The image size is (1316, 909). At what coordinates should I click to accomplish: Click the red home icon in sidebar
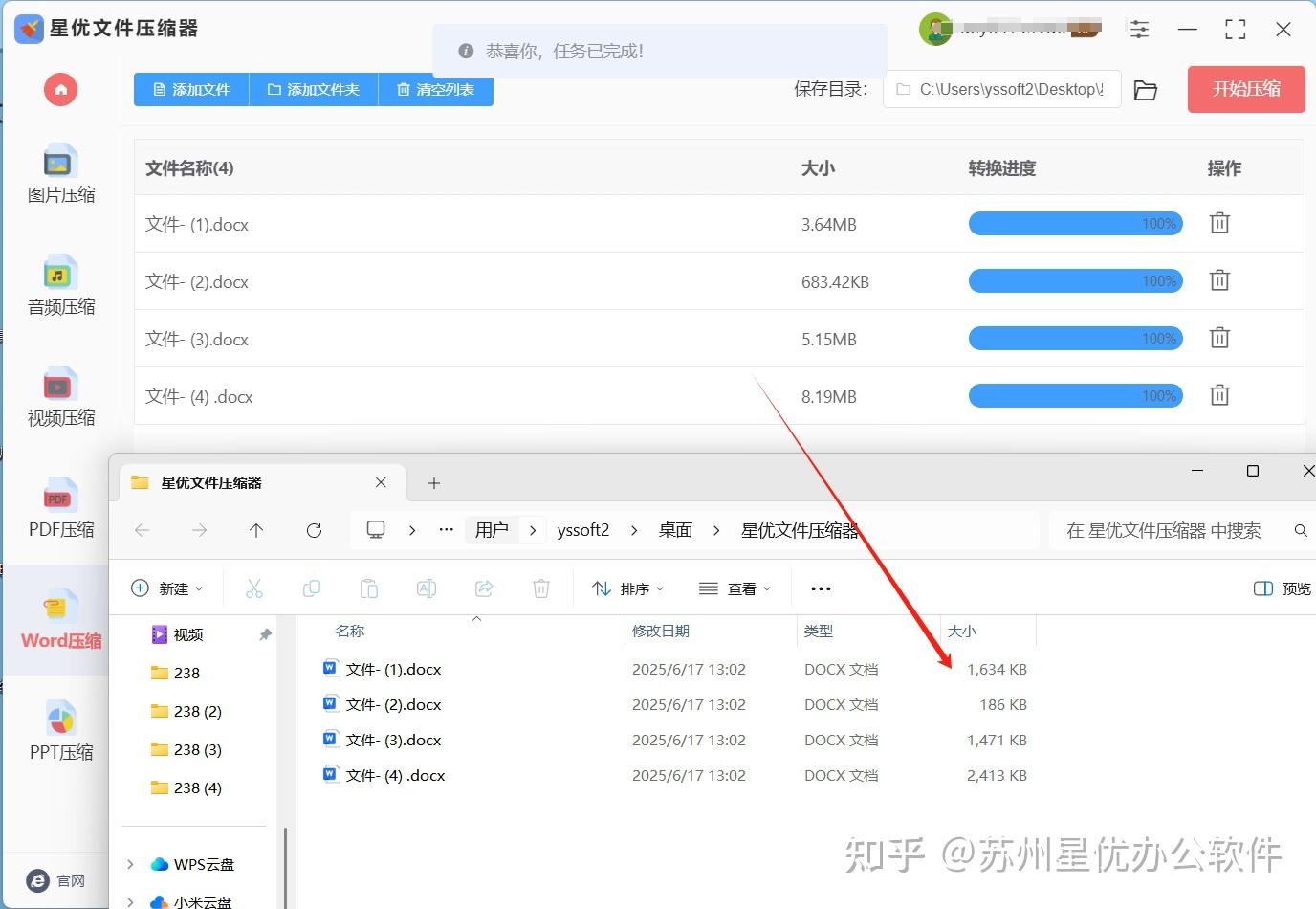pos(60,90)
